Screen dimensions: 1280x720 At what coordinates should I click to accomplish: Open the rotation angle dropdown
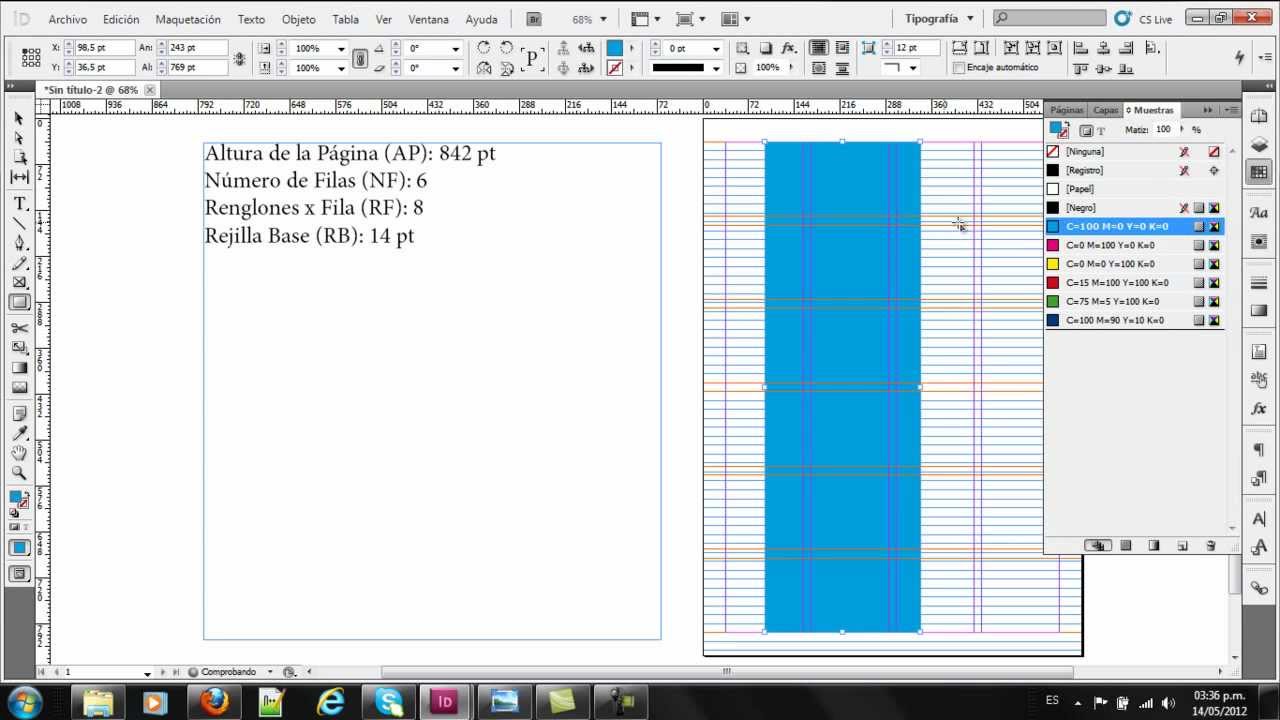(x=456, y=49)
